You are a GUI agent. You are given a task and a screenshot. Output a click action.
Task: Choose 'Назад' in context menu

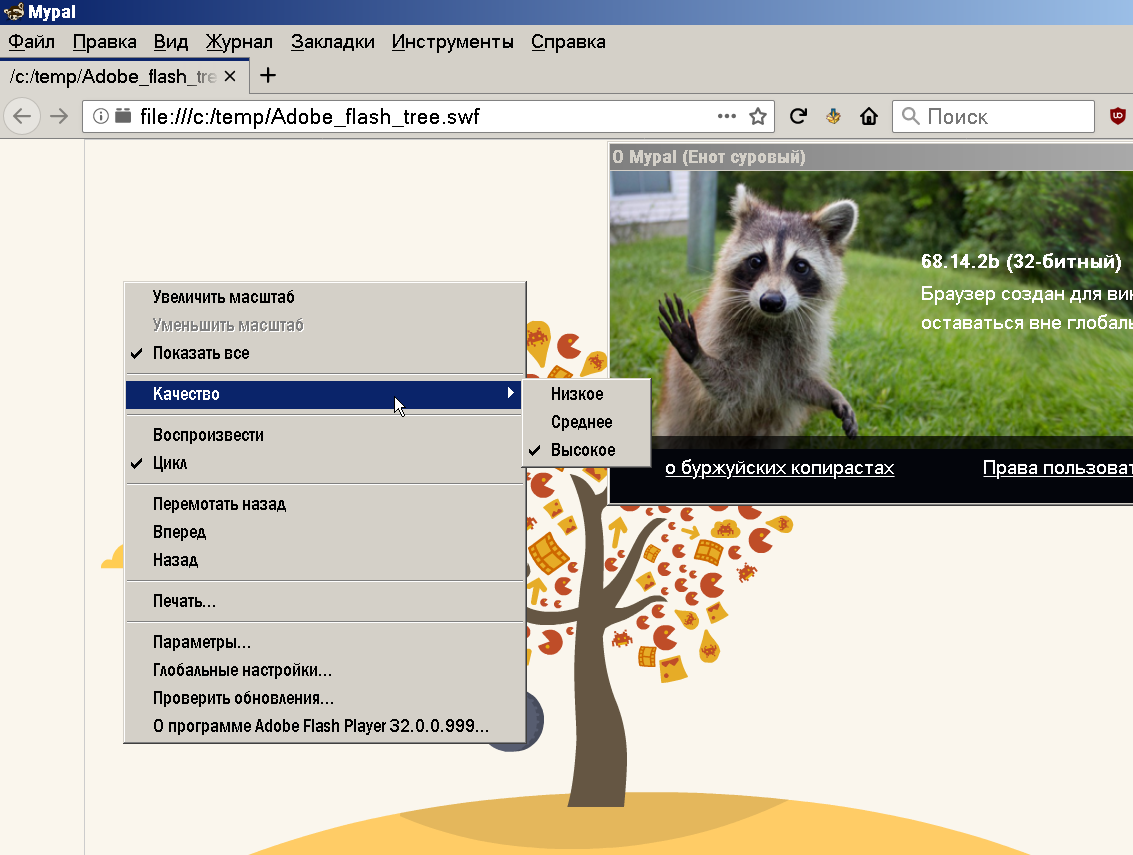324,560
